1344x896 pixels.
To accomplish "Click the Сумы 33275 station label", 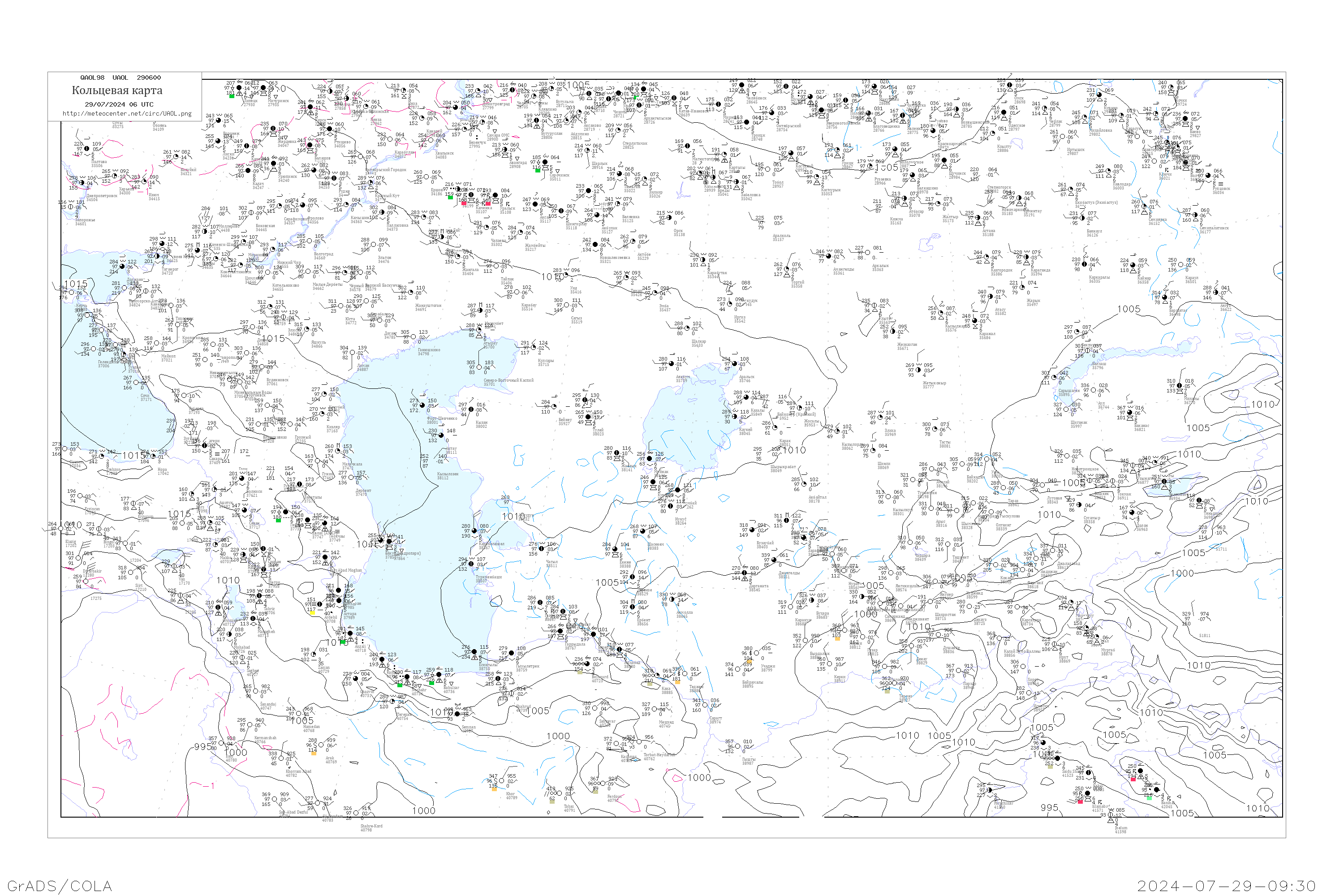I will [118, 125].
